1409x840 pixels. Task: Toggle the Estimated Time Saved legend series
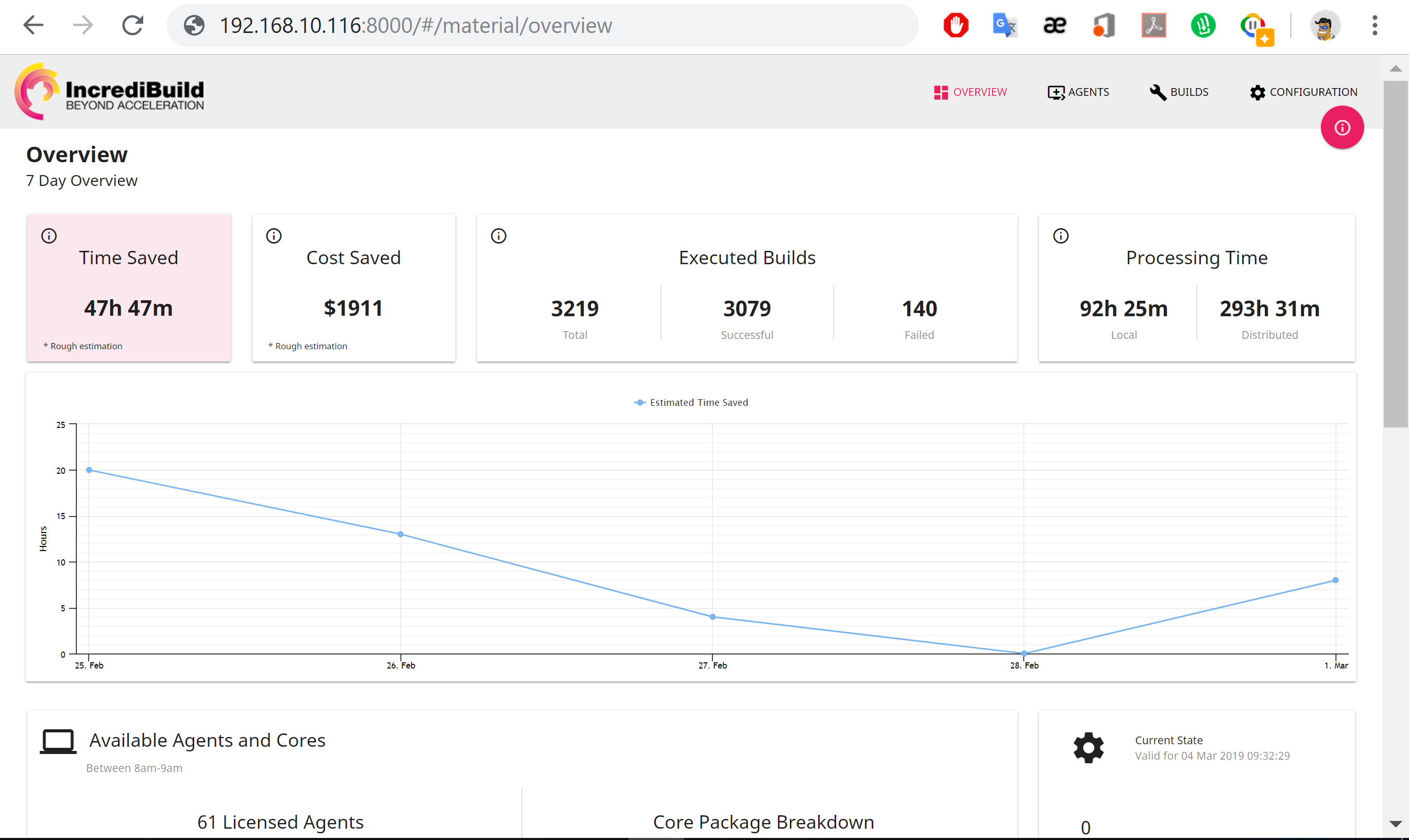[x=691, y=402]
